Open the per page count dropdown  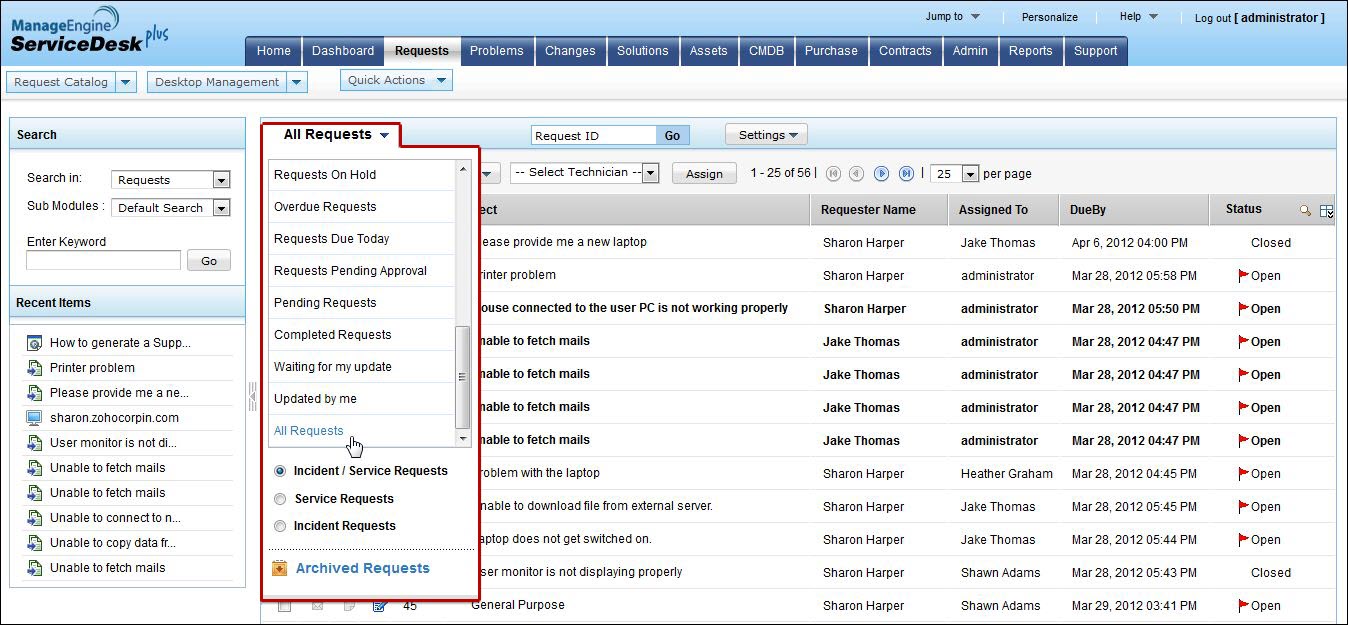(x=969, y=174)
